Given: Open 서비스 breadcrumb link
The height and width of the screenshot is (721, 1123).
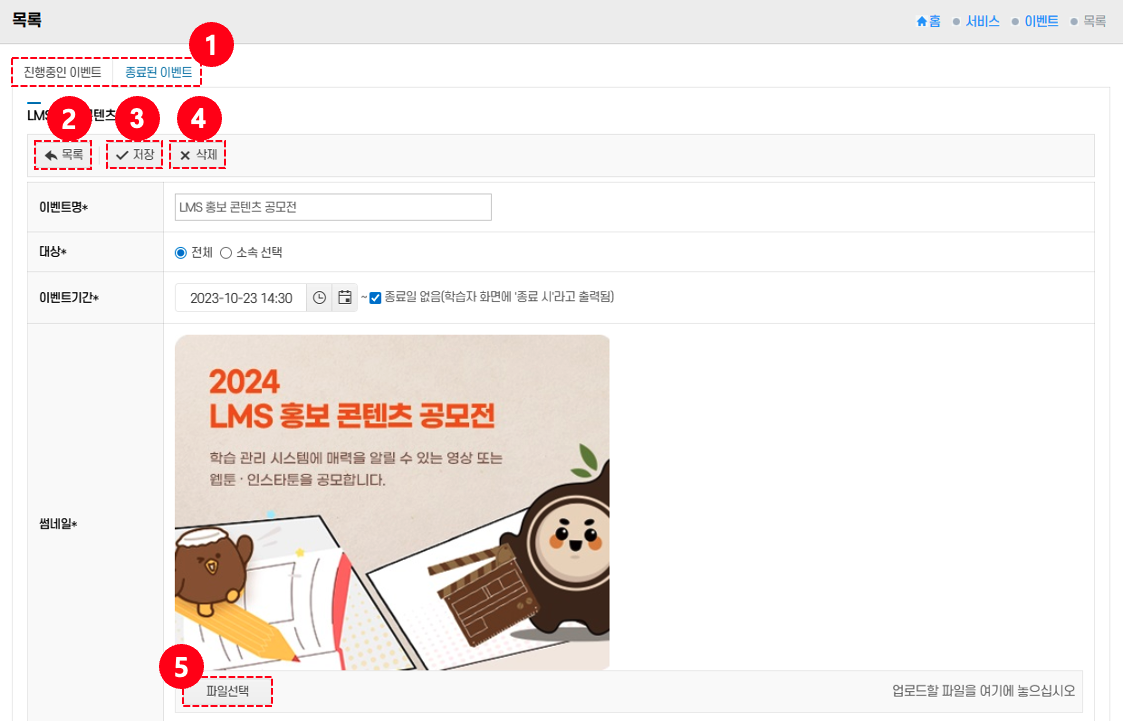Looking at the screenshot, I should pos(982,21).
